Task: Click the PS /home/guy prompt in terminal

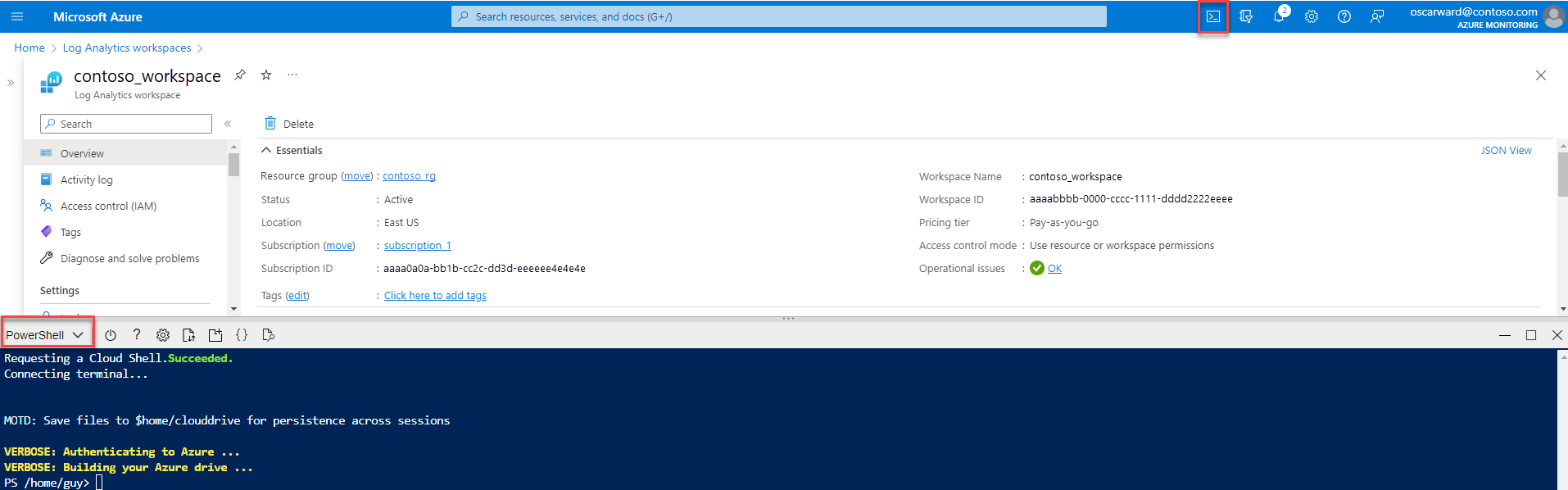Action: click(47, 483)
